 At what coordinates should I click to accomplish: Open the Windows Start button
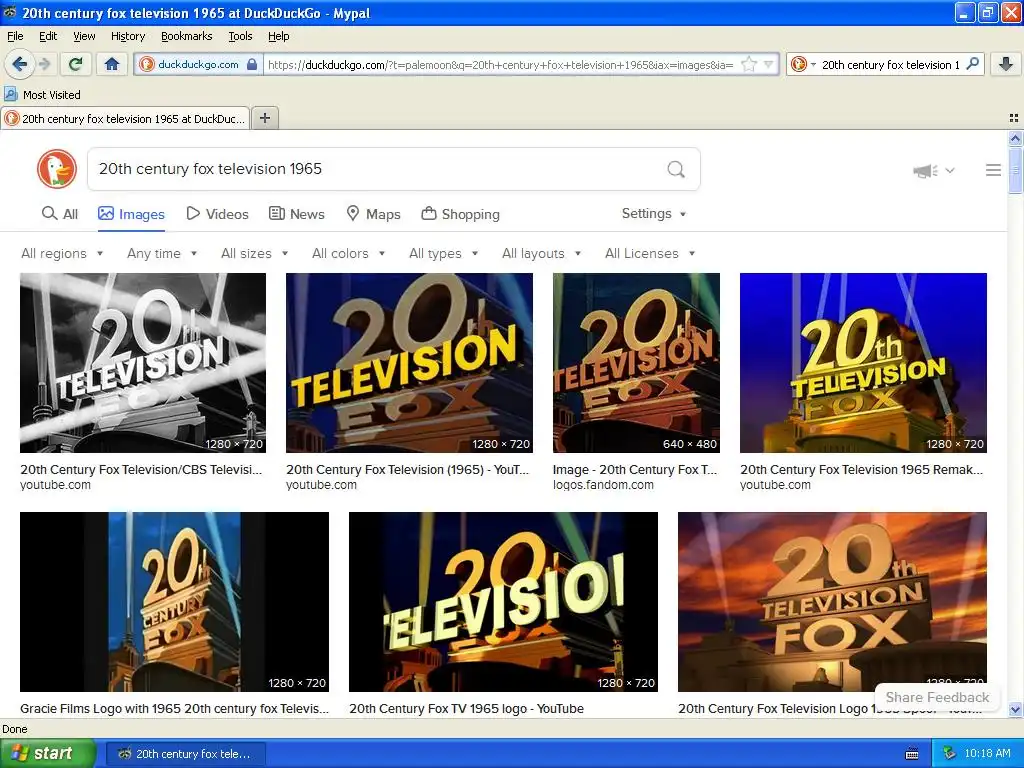pyautogui.click(x=47, y=754)
